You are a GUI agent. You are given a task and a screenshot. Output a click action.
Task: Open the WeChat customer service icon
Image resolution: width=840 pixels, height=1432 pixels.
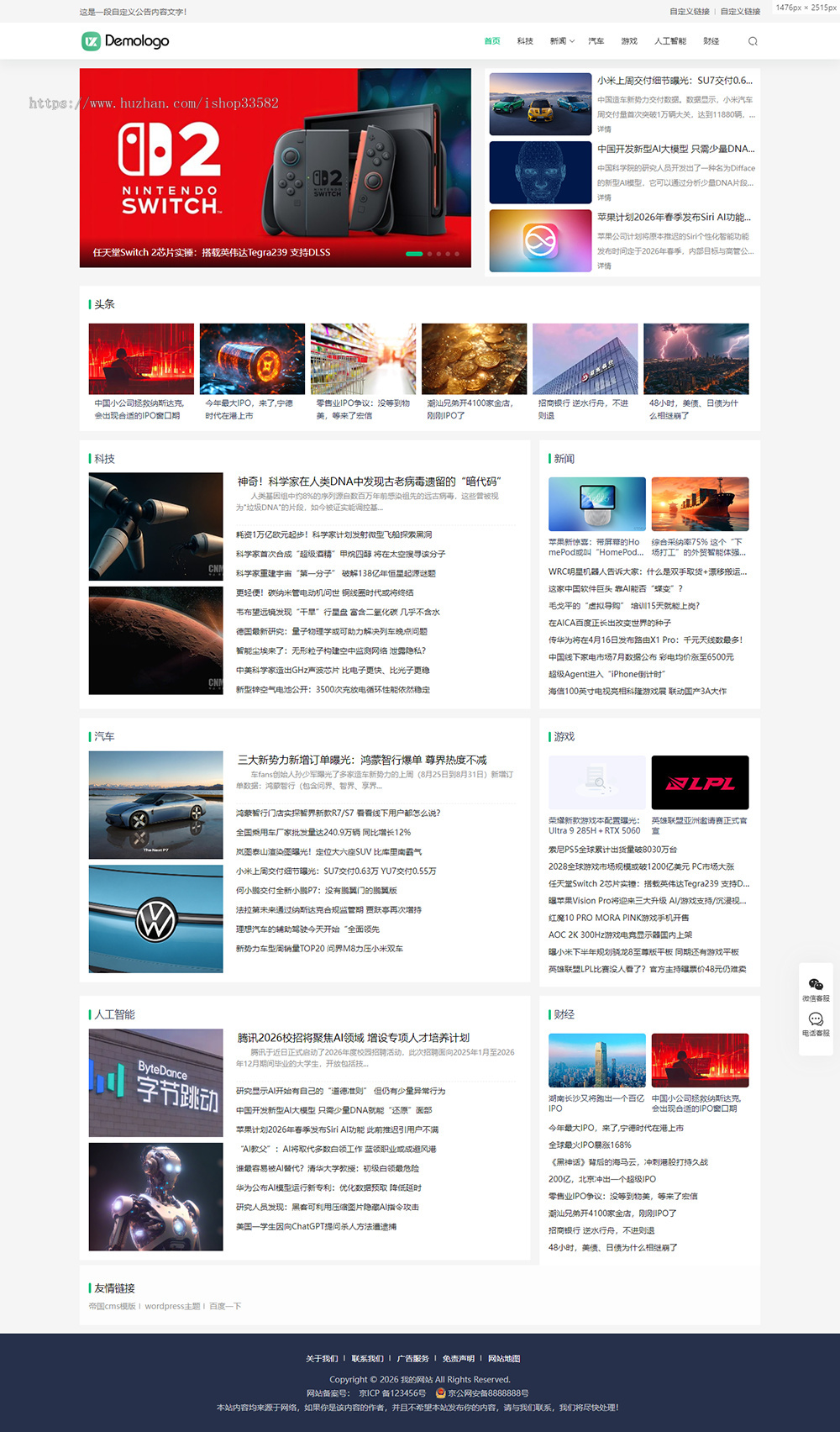[x=816, y=984]
